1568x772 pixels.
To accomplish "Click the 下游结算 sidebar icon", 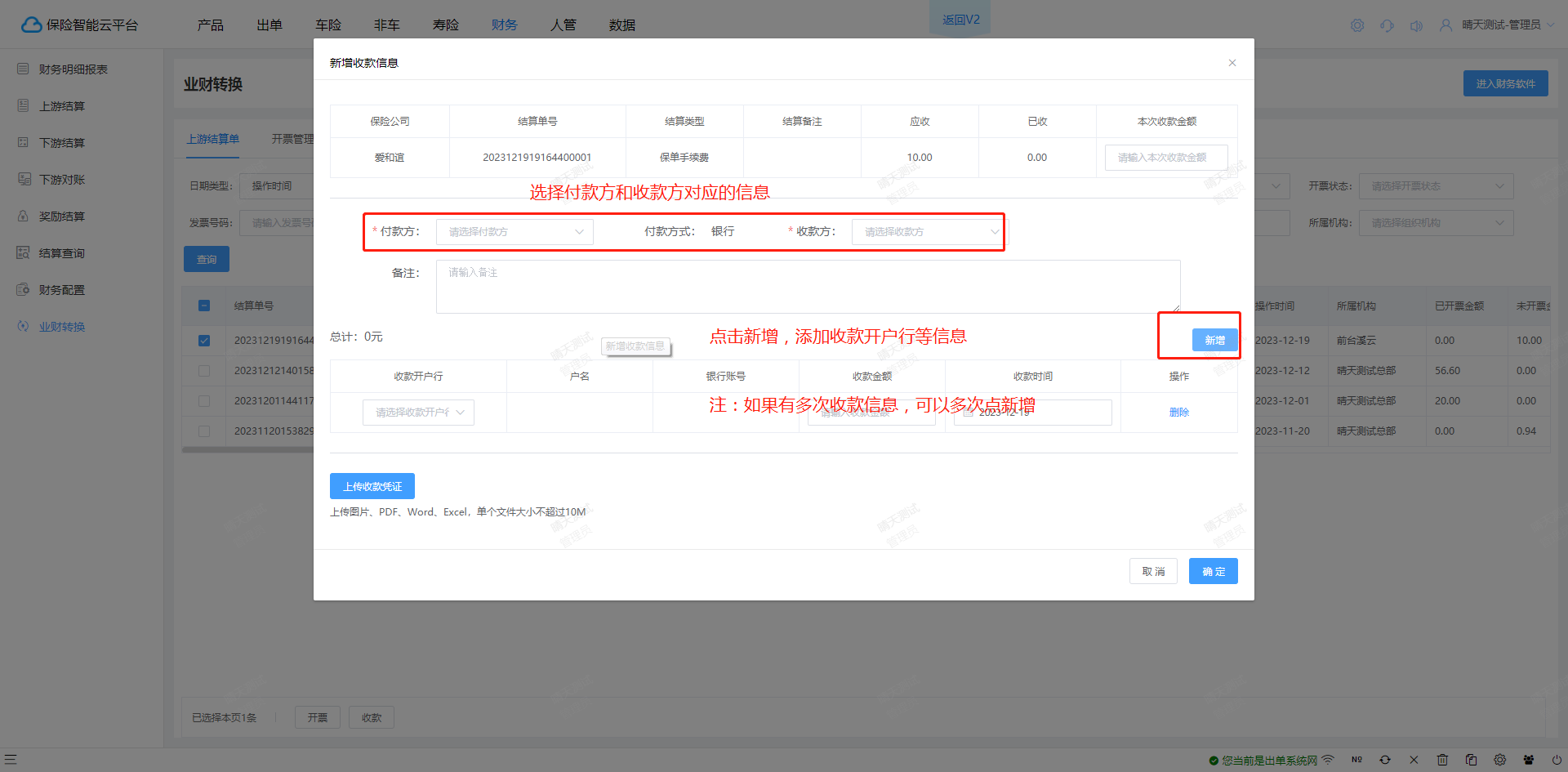I will [x=23, y=143].
